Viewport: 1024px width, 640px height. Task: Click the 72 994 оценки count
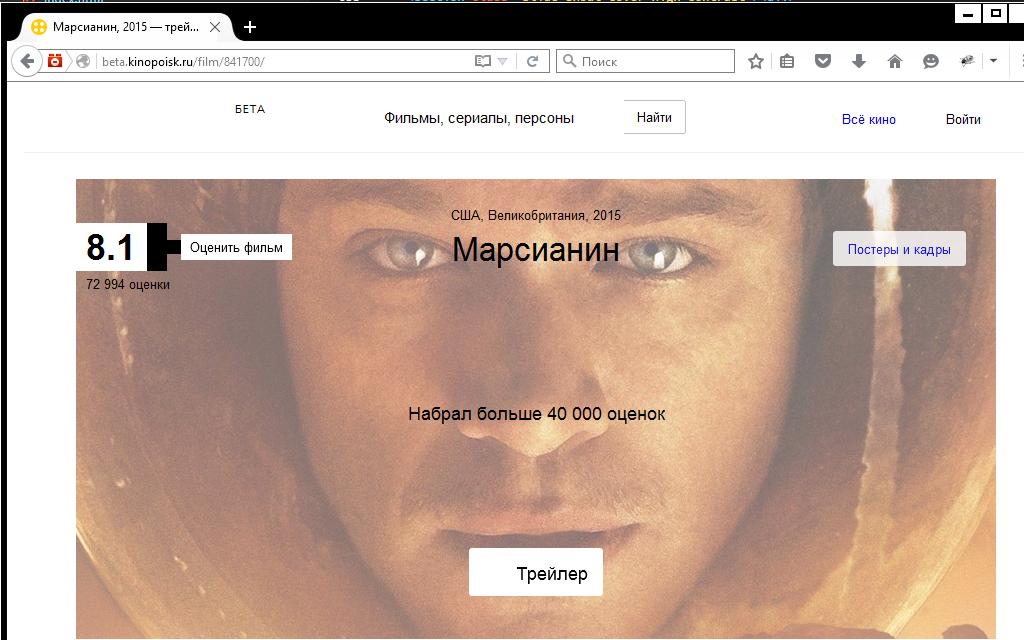click(128, 285)
